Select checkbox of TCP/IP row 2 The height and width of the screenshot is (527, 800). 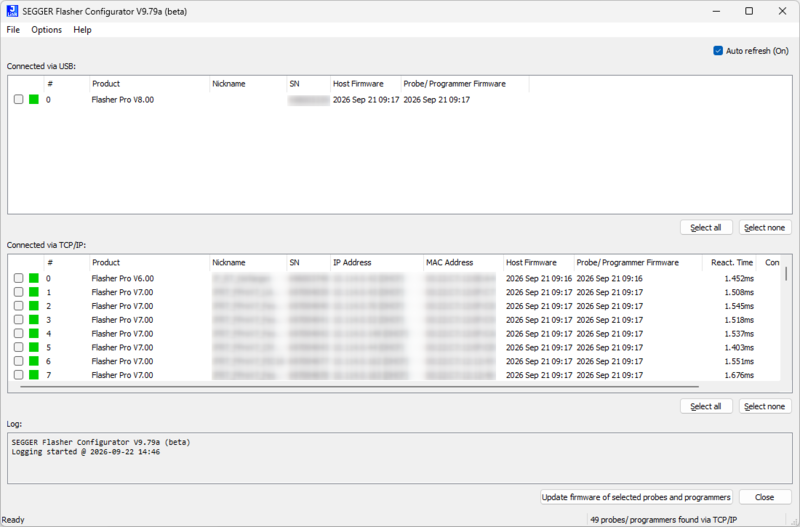(18, 306)
